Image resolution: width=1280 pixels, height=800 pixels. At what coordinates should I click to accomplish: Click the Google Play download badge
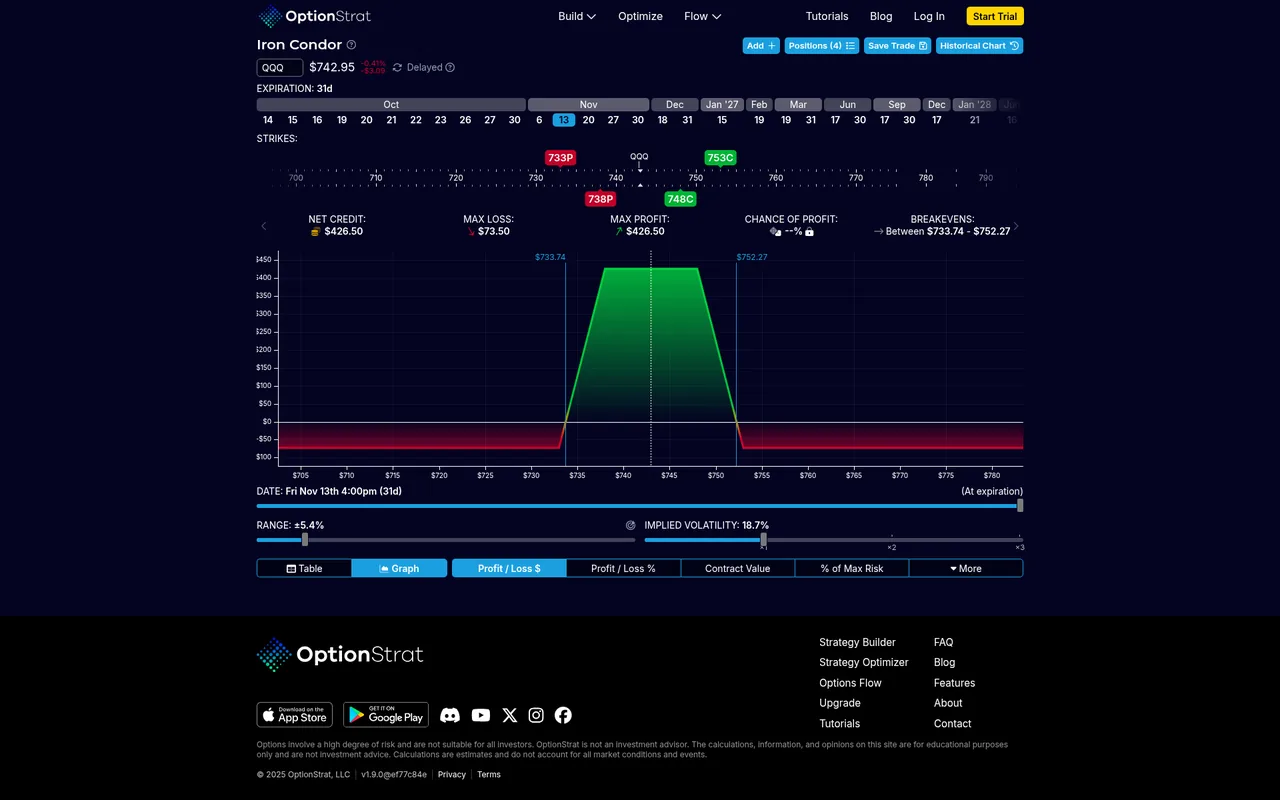386,715
